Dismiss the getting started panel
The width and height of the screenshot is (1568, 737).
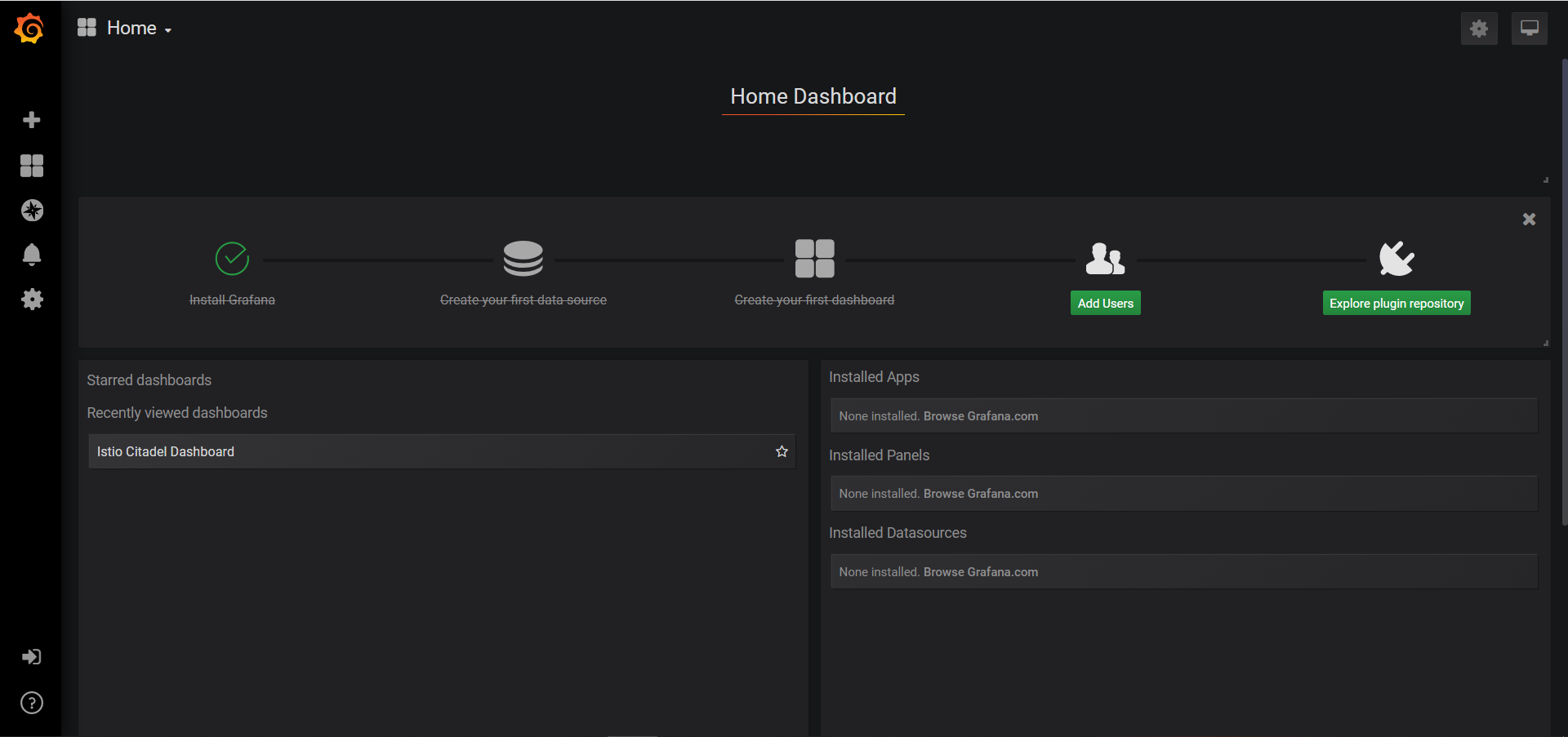click(x=1529, y=219)
